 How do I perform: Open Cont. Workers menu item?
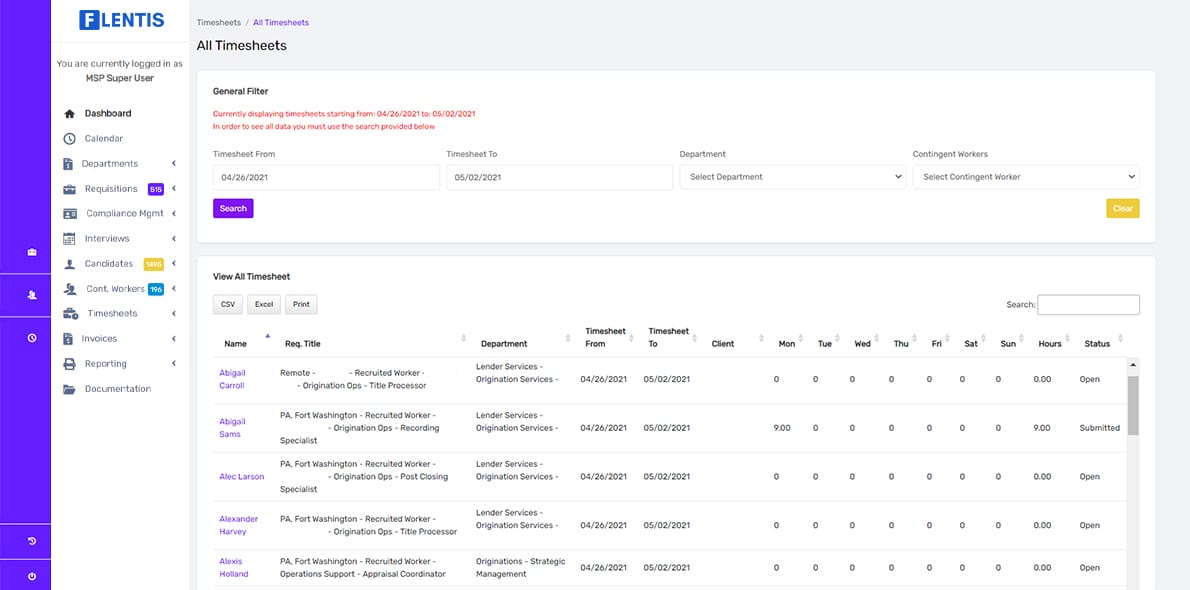pyautogui.click(x=115, y=289)
